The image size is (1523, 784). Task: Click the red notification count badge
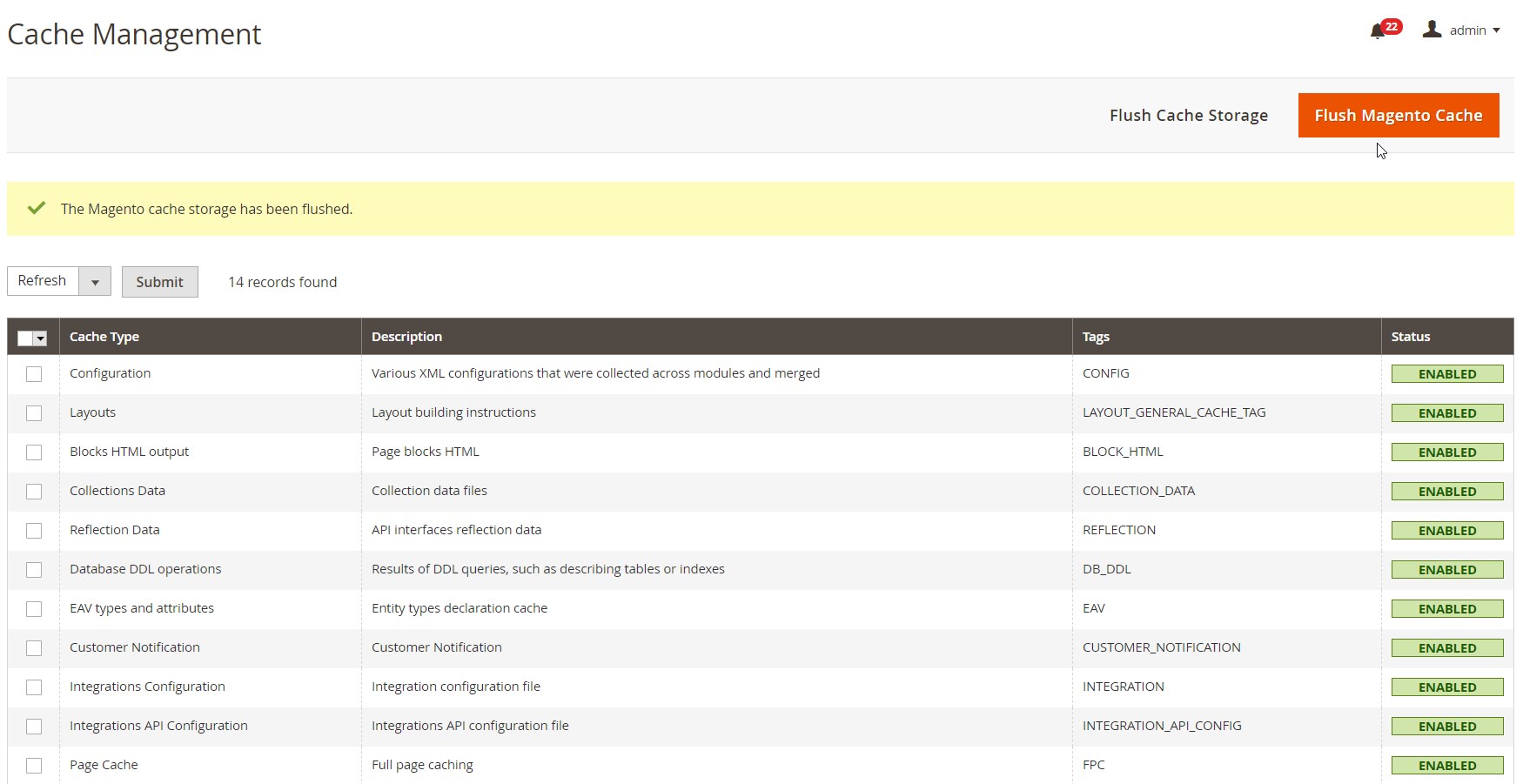coord(1392,26)
